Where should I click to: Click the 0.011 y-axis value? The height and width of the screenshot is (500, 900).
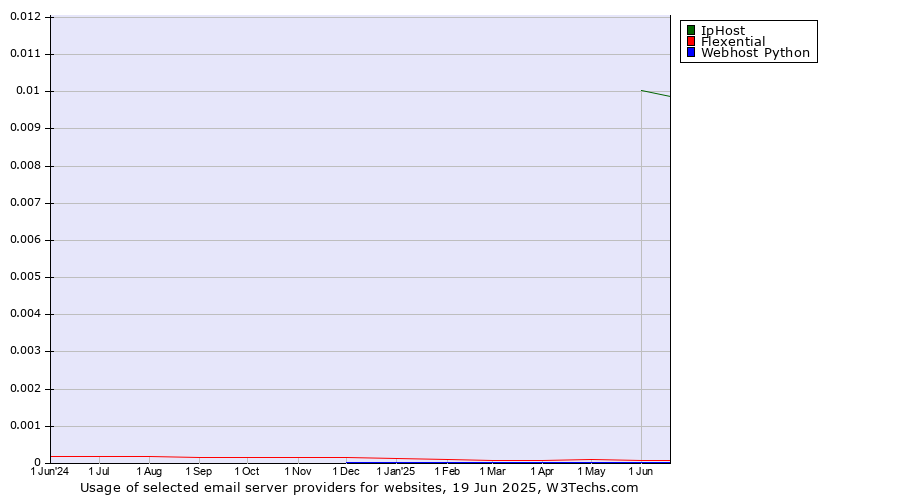26,53
